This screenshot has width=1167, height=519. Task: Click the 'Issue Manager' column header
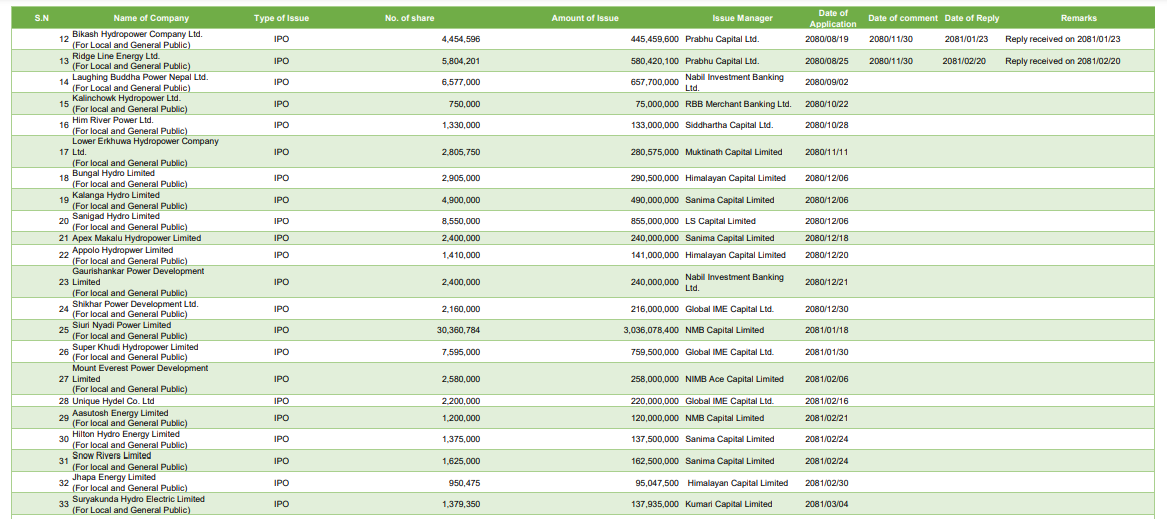(x=742, y=18)
